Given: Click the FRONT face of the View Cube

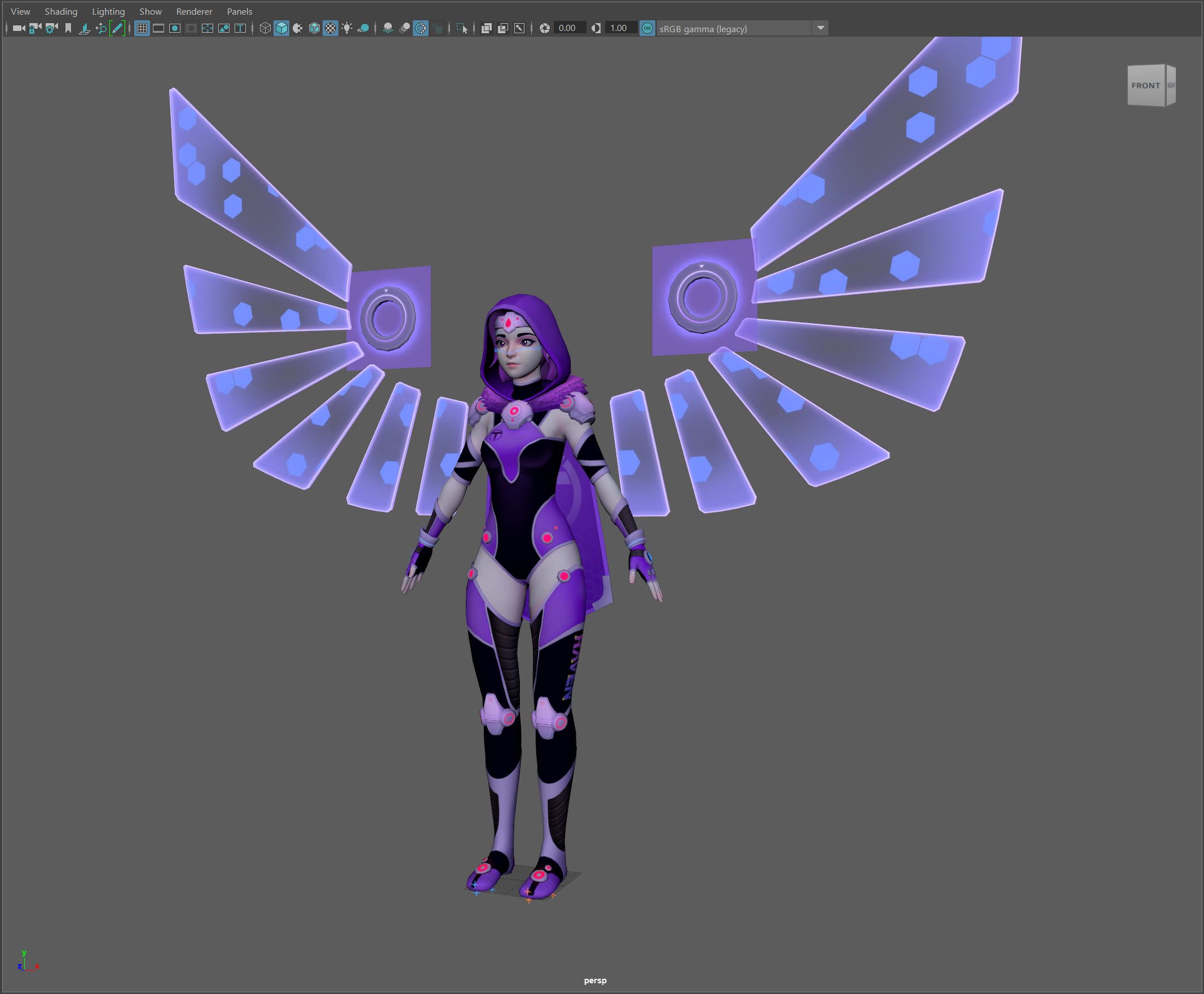Looking at the screenshot, I should point(1146,86).
